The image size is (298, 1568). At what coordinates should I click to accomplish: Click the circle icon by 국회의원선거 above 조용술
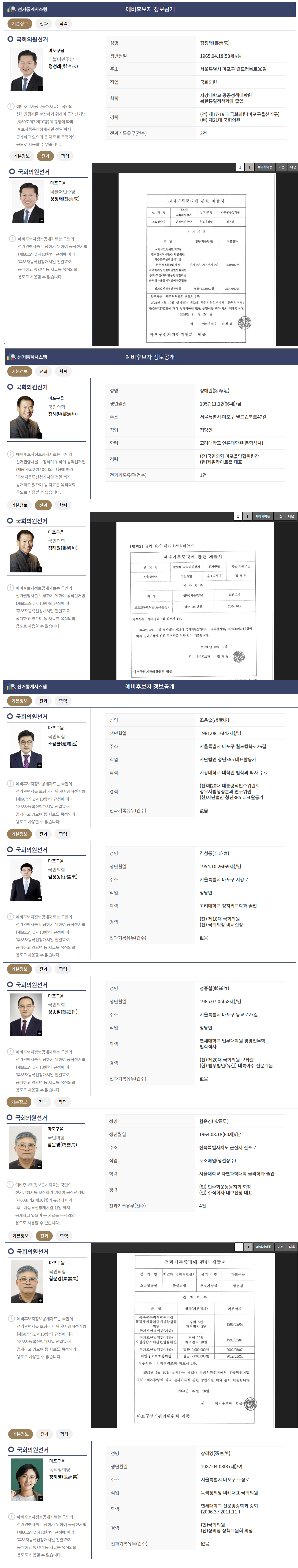pyautogui.click(x=10, y=716)
